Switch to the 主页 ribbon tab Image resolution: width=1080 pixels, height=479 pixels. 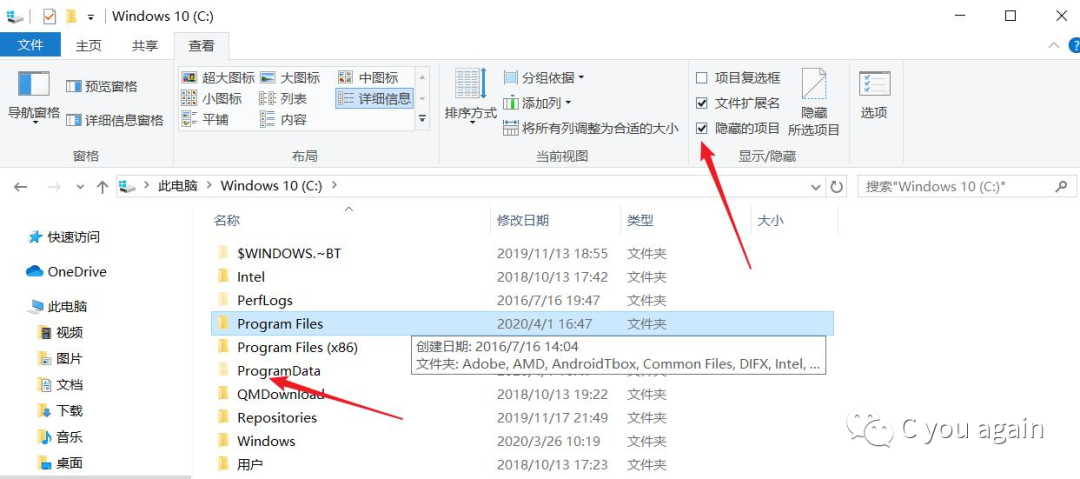[x=88, y=45]
